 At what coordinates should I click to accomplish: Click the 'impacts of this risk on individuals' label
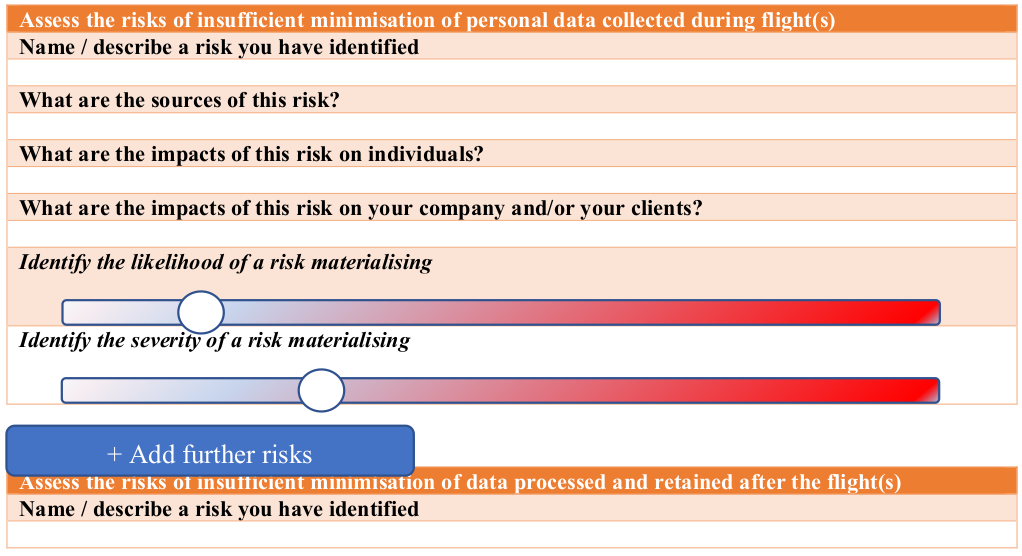click(x=252, y=154)
